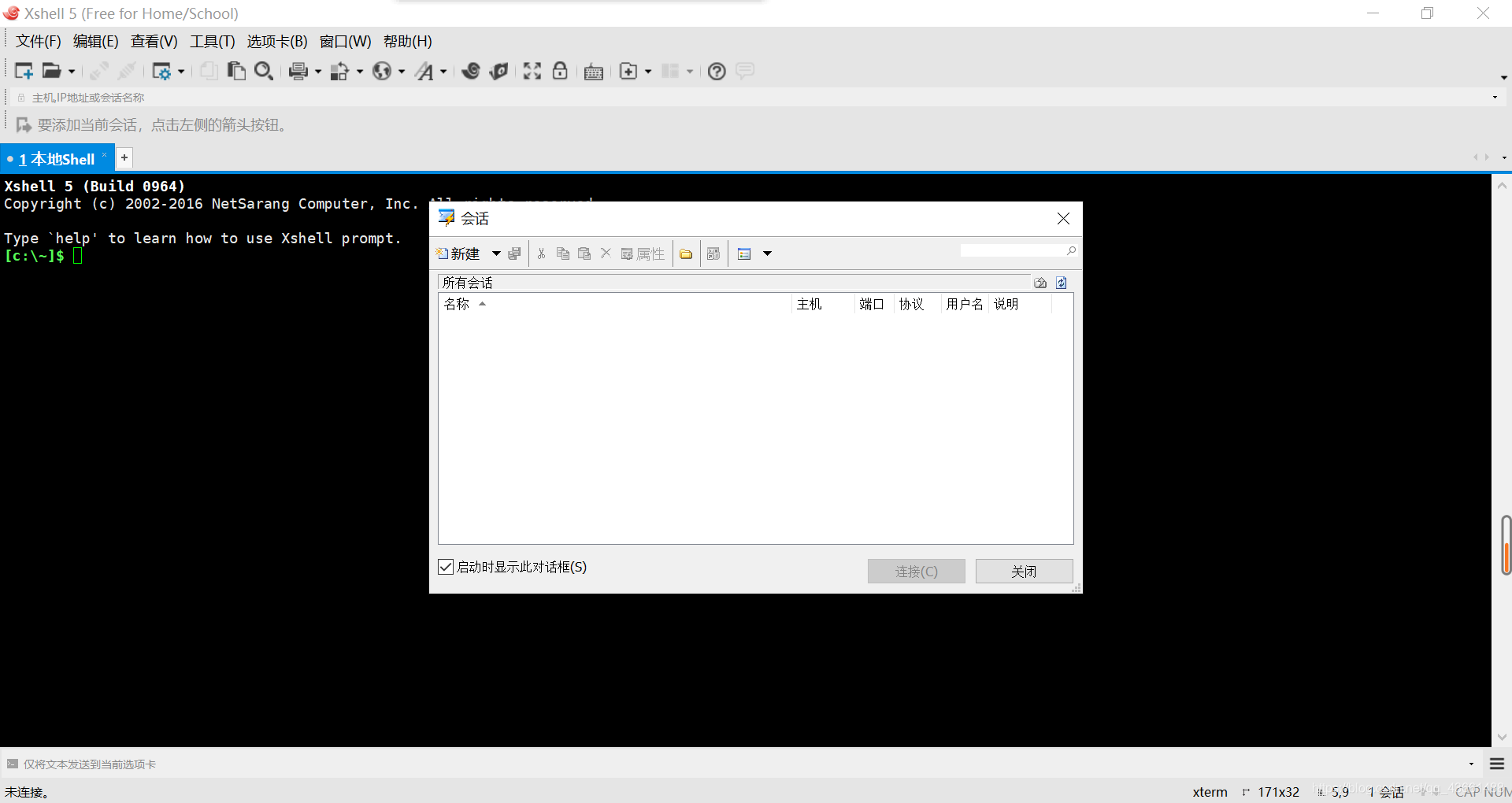This screenshot has width=1512, height=803.
Task: Open the Tools menu 工具(T)
Action: point(212,42)
